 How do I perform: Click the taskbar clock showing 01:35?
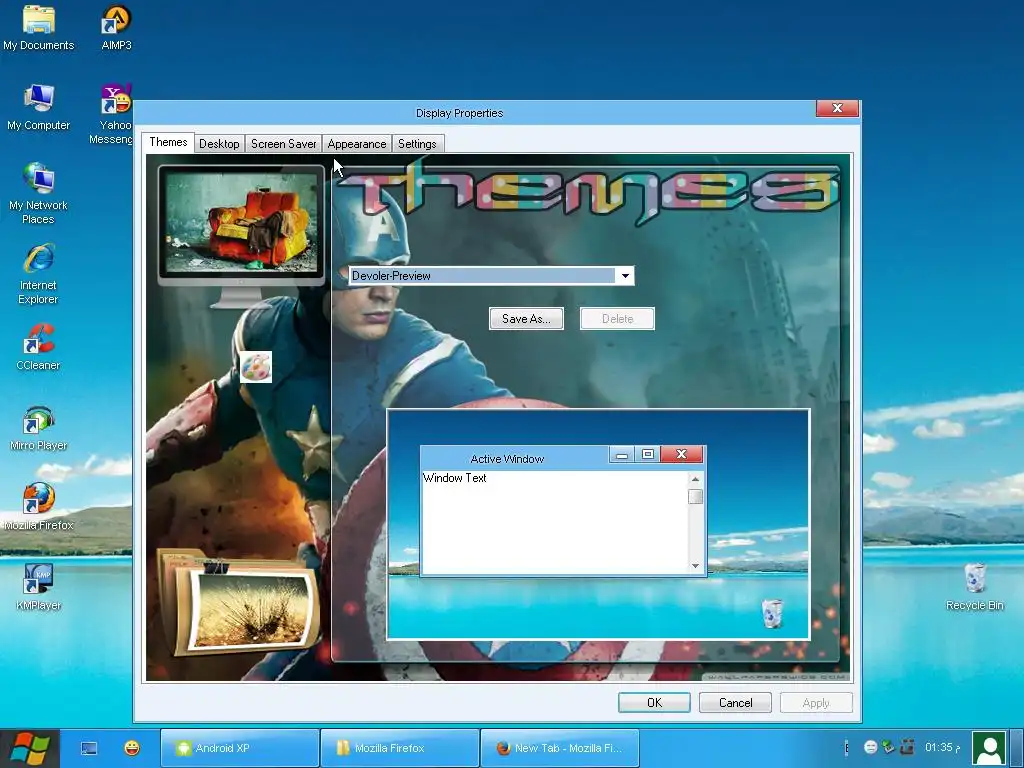942,747
